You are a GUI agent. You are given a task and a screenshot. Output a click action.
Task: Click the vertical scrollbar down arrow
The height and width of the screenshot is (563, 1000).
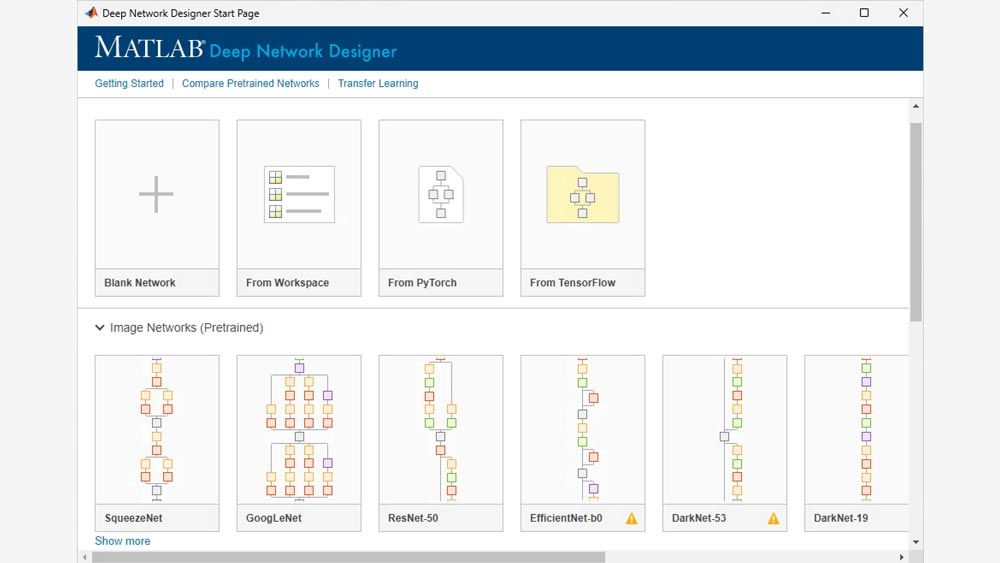click(916, 540)
